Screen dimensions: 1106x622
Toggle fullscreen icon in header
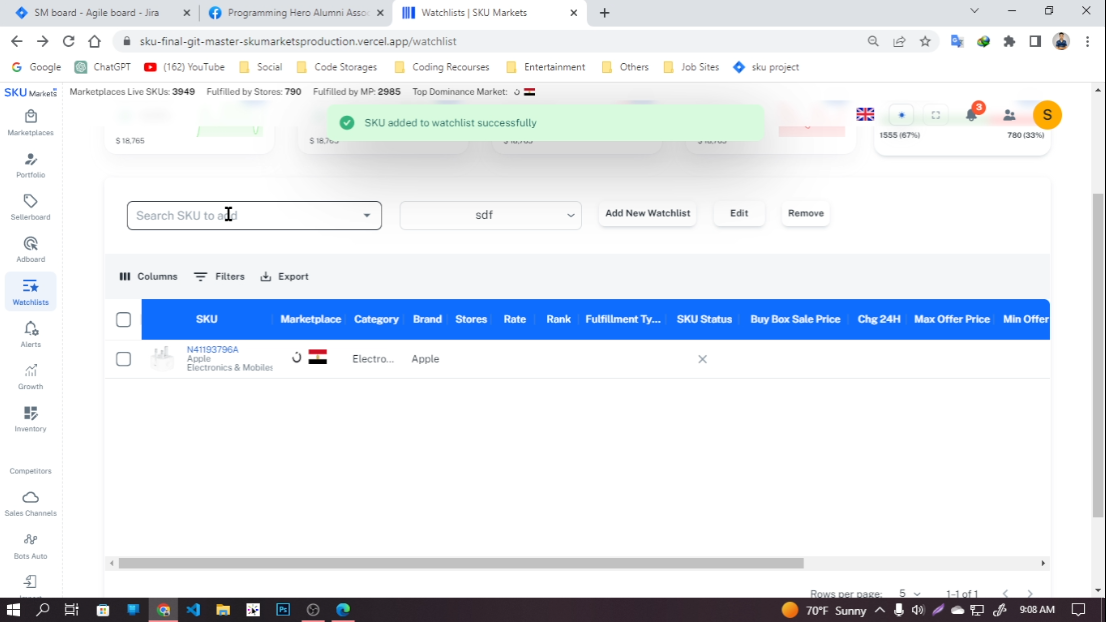(936, 115)
